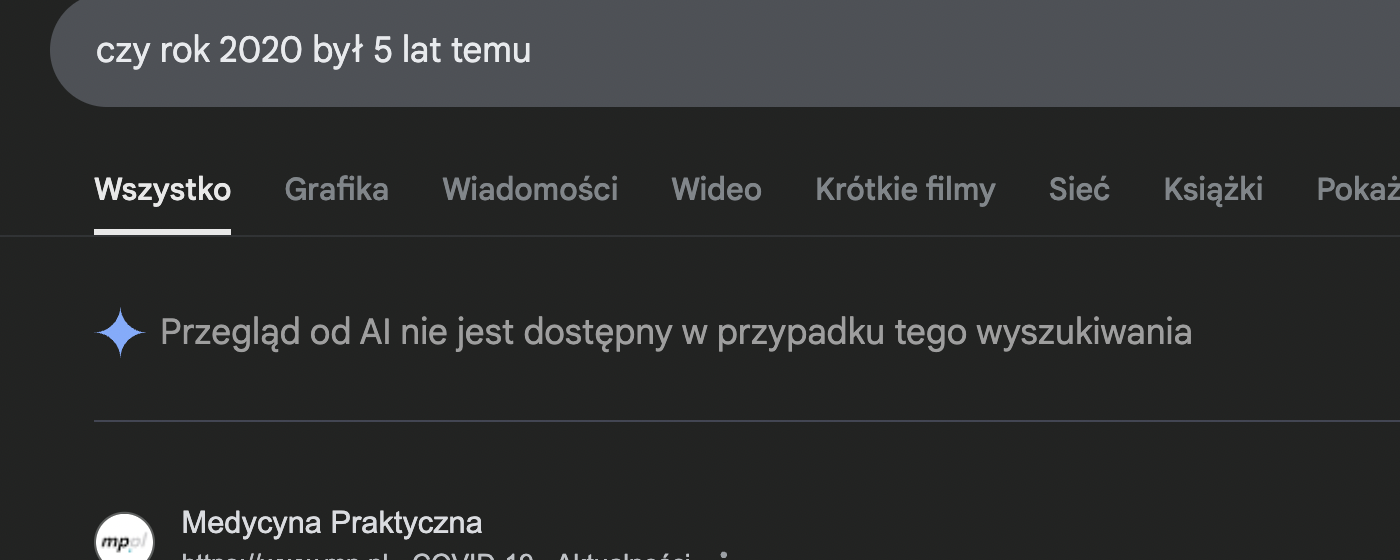Open the three-dot menu beside the result URL
The height and width of the screenshot is (560, 1400).
[x=723, y=555]
